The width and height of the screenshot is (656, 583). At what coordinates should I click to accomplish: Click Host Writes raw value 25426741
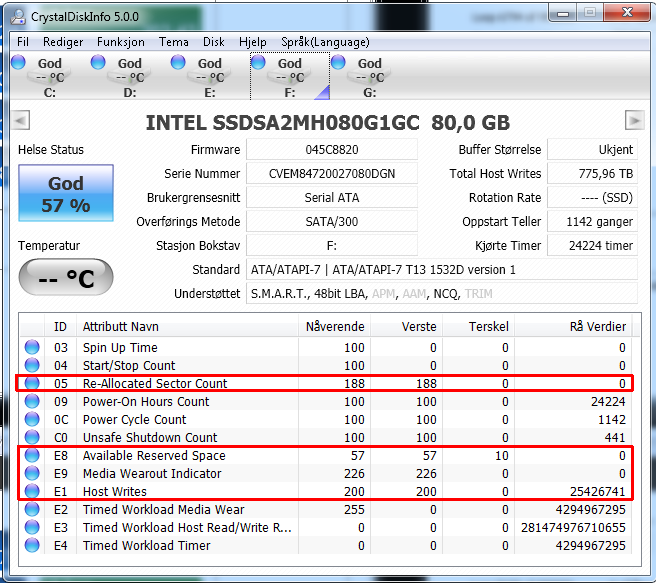coord(597,491)
